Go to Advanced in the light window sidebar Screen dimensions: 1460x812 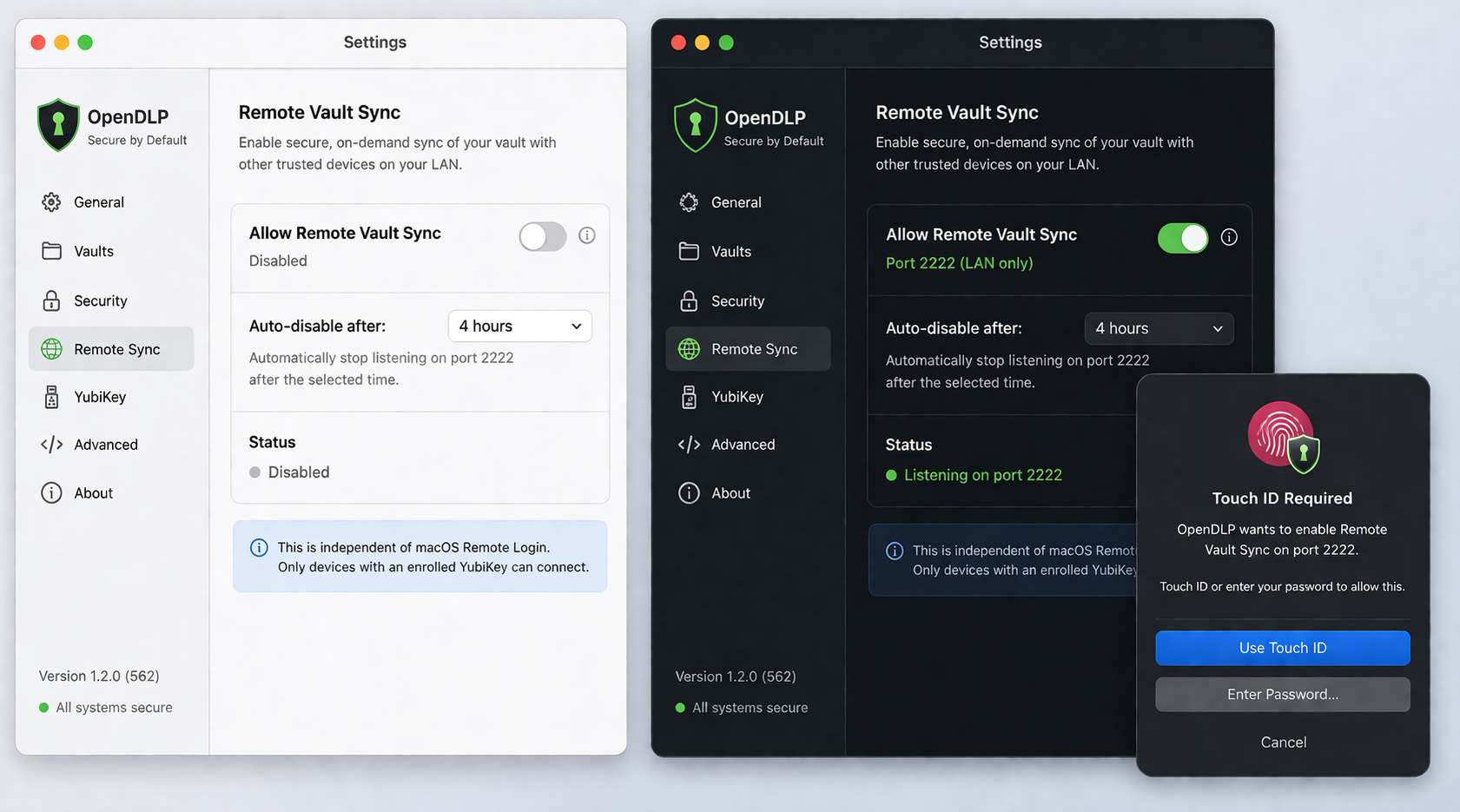111,445
